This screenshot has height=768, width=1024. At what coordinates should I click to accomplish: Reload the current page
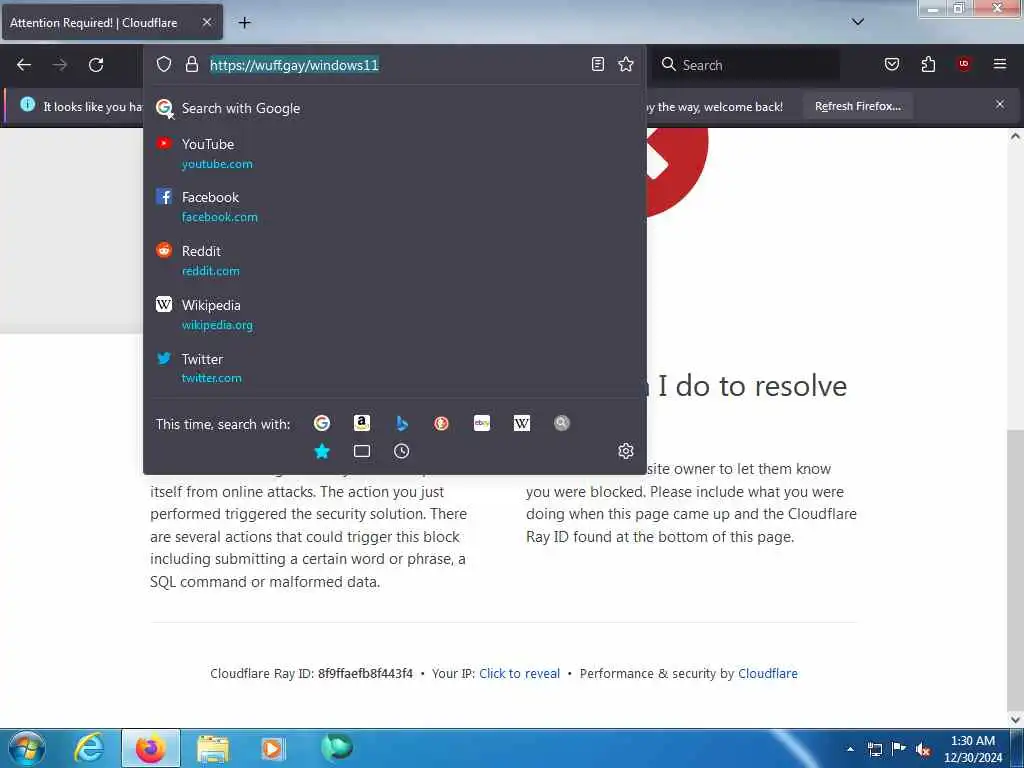(x=96, y=65)
